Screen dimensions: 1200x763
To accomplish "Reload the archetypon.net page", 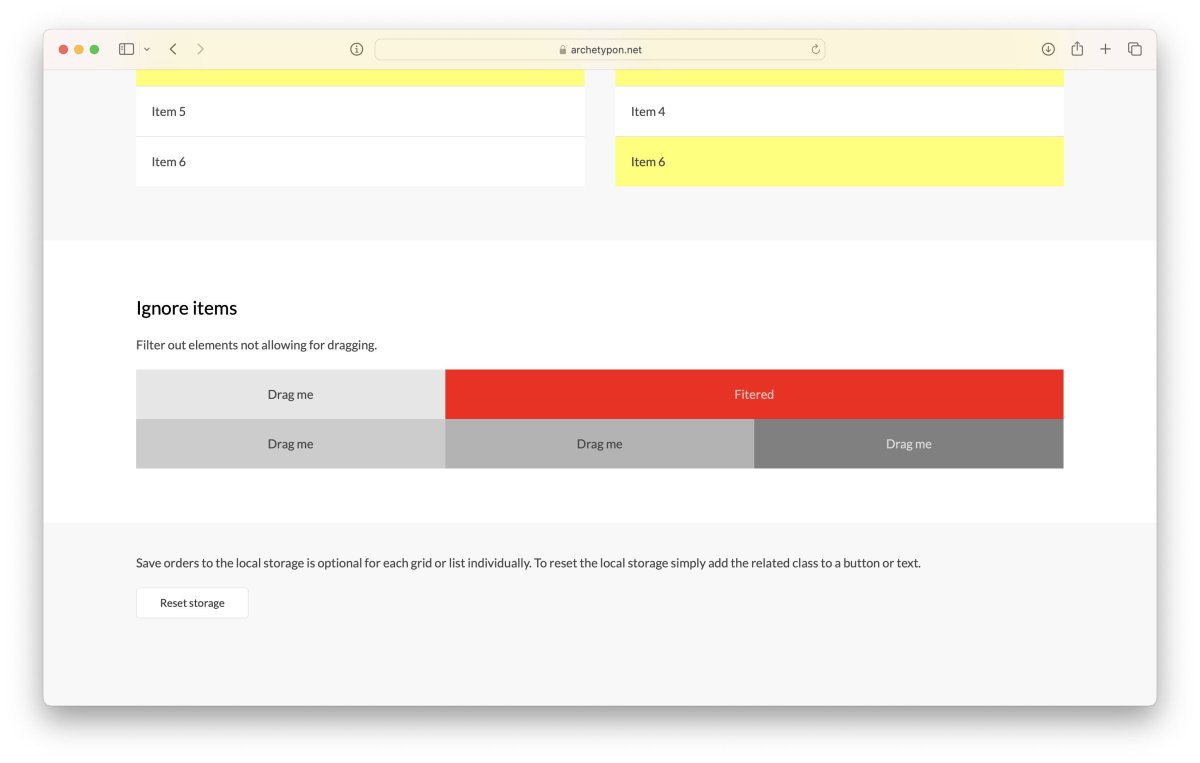I will (816, 49).
